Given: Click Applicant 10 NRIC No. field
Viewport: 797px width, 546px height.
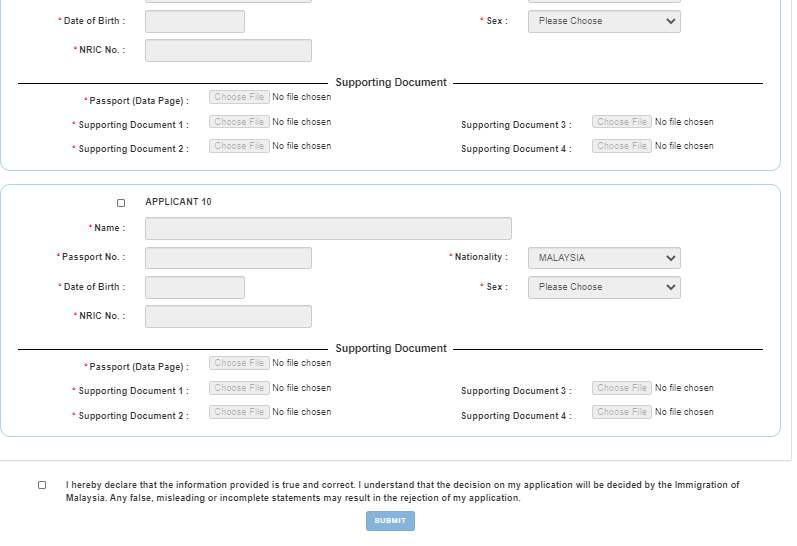Looking at the screenshot, I should pos(228,316).
